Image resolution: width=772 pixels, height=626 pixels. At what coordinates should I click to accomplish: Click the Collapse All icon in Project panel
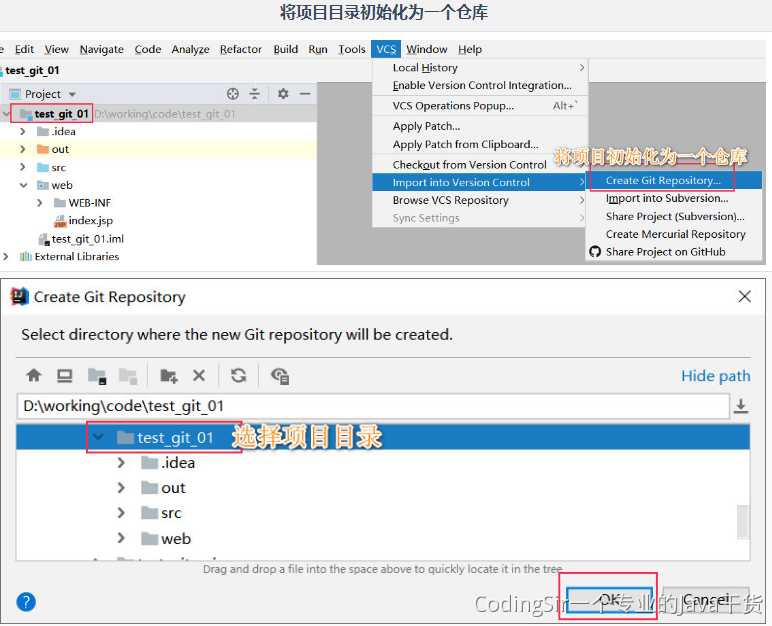[x=255, y=94]
